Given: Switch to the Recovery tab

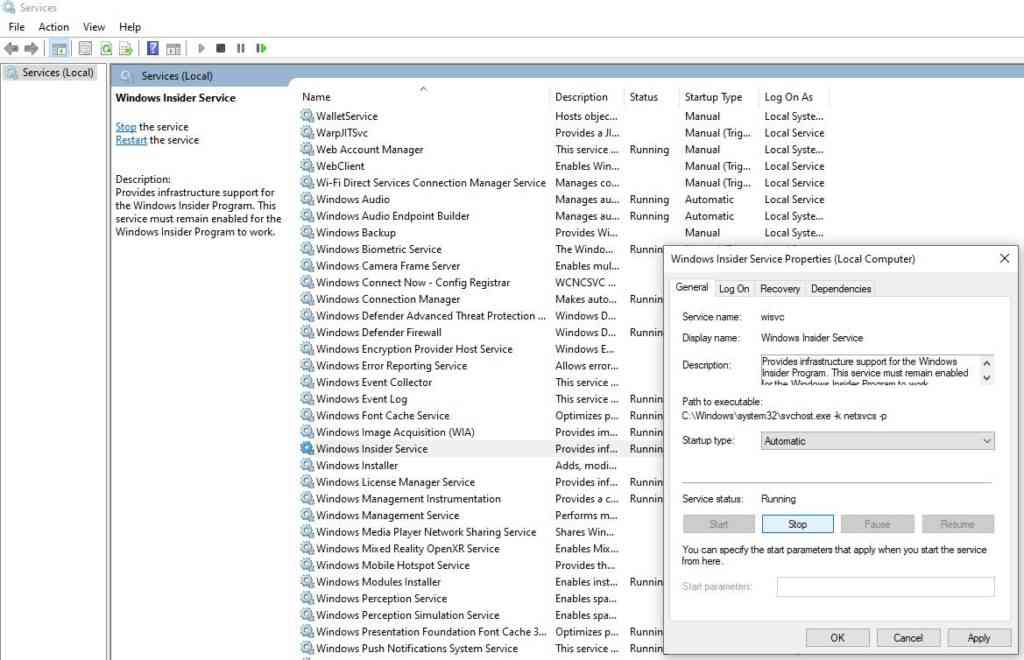Looking at the screenshot, I should 779,289.
